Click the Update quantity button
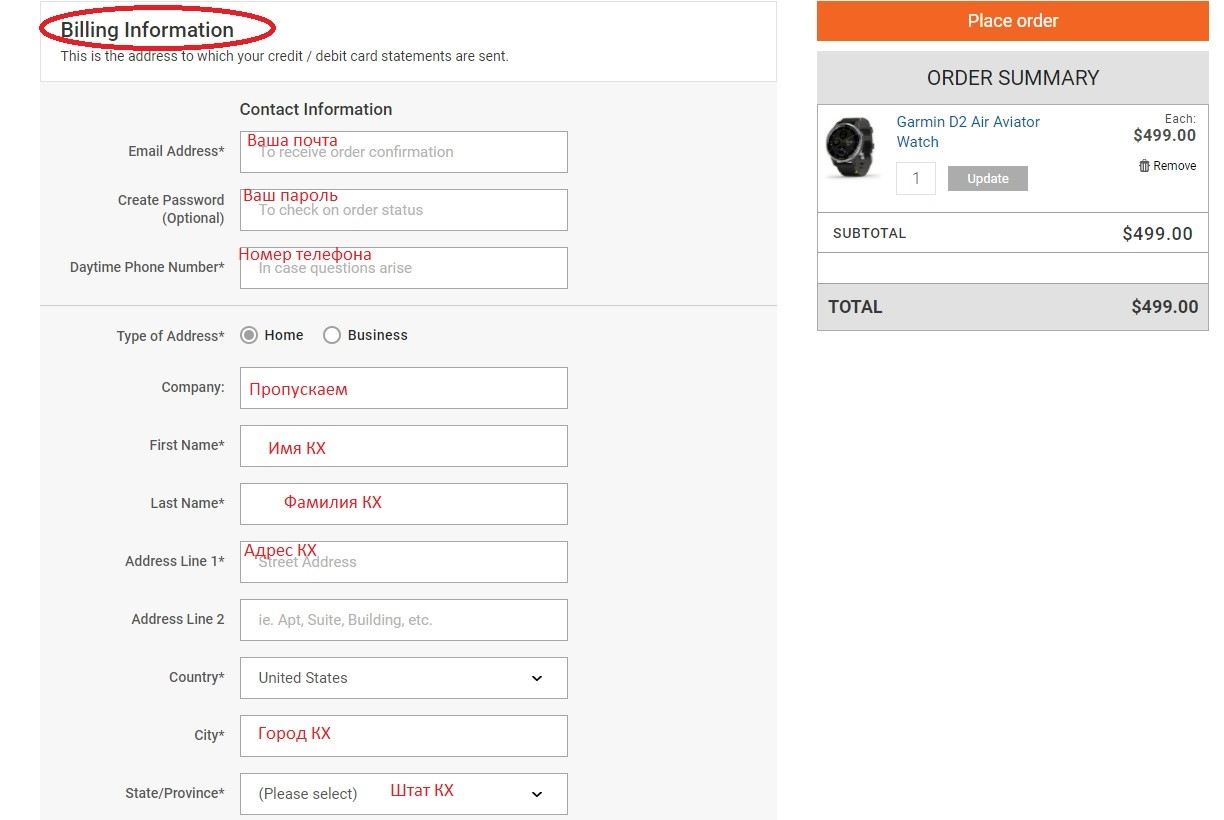The height and width of the screenshot is (820, 1224). [987, 179]
